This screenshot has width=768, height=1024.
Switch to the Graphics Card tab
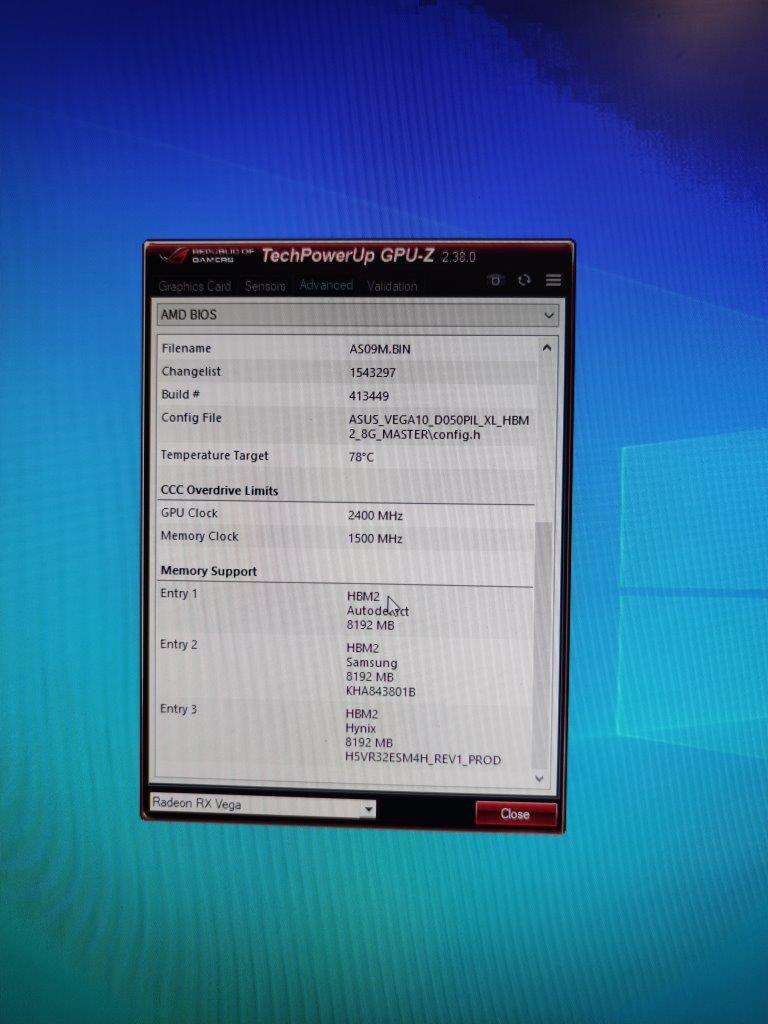194,286
